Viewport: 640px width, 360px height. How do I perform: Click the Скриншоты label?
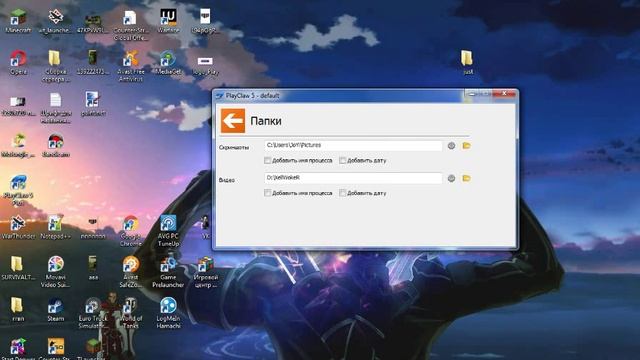(234, 147)
